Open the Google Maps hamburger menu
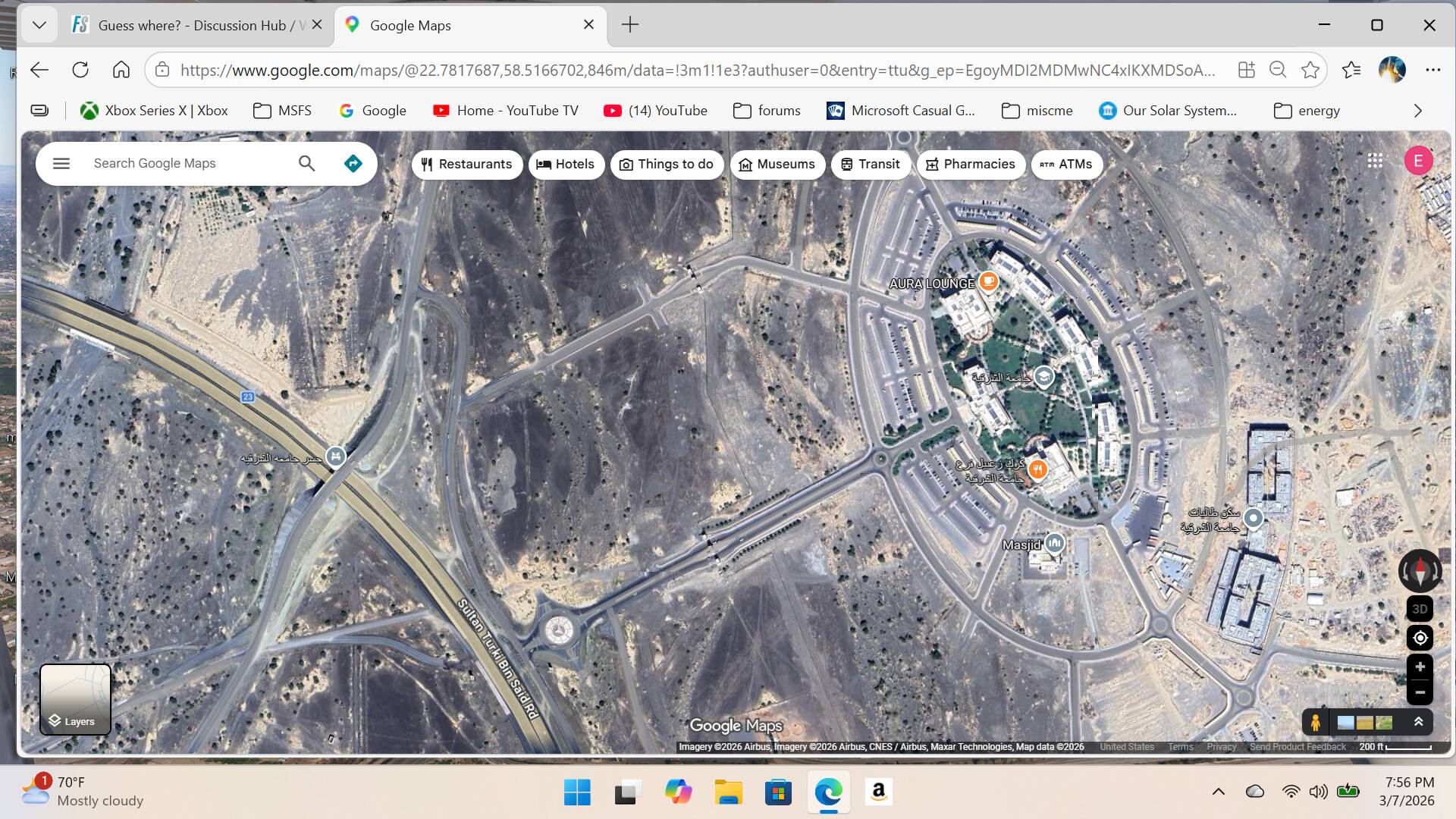Image resolution: width=1456 pixels, height=819 pixels. tap(61, 163)
